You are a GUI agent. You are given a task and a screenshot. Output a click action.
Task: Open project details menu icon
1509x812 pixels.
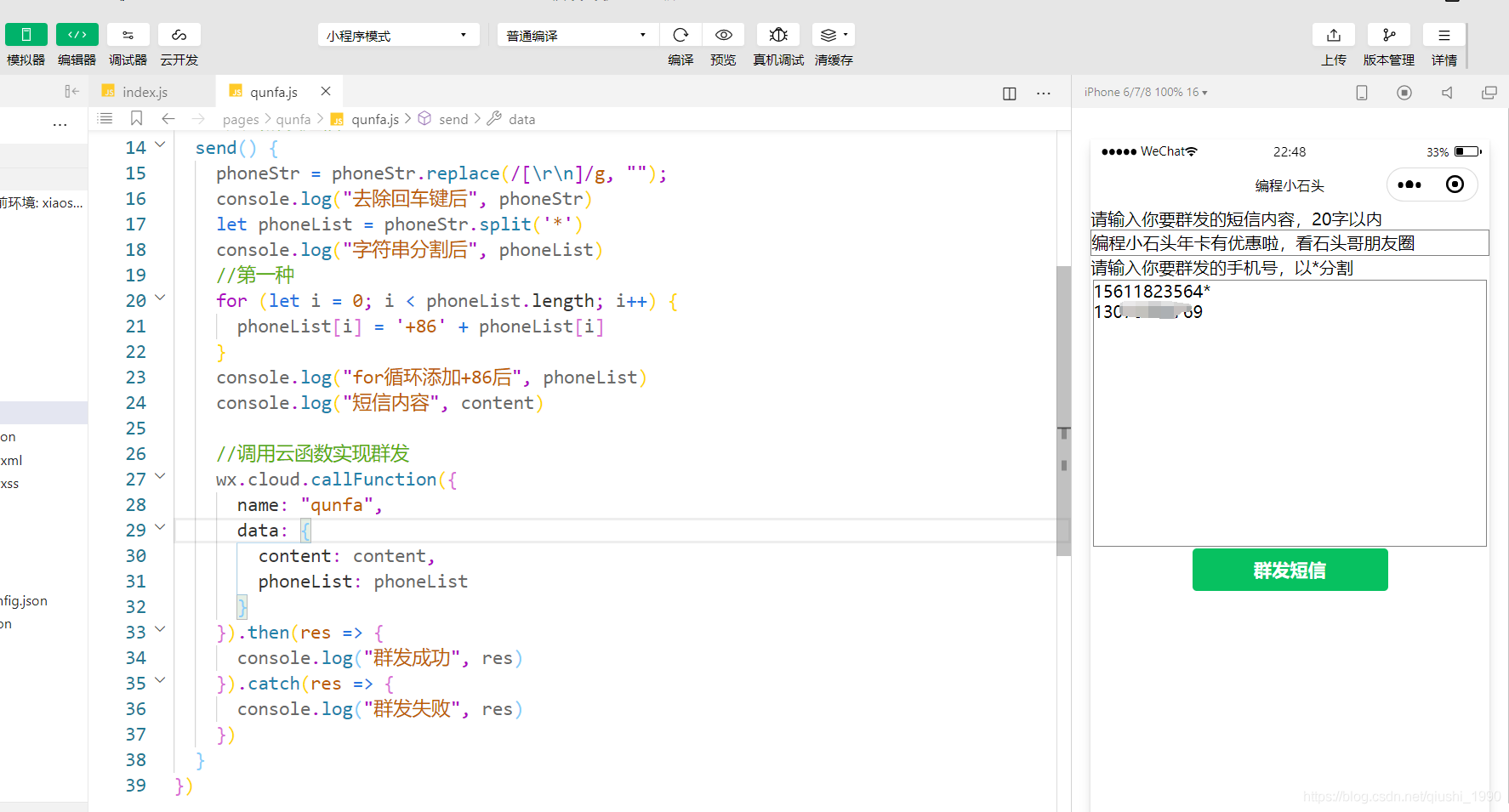point(1444,35)
